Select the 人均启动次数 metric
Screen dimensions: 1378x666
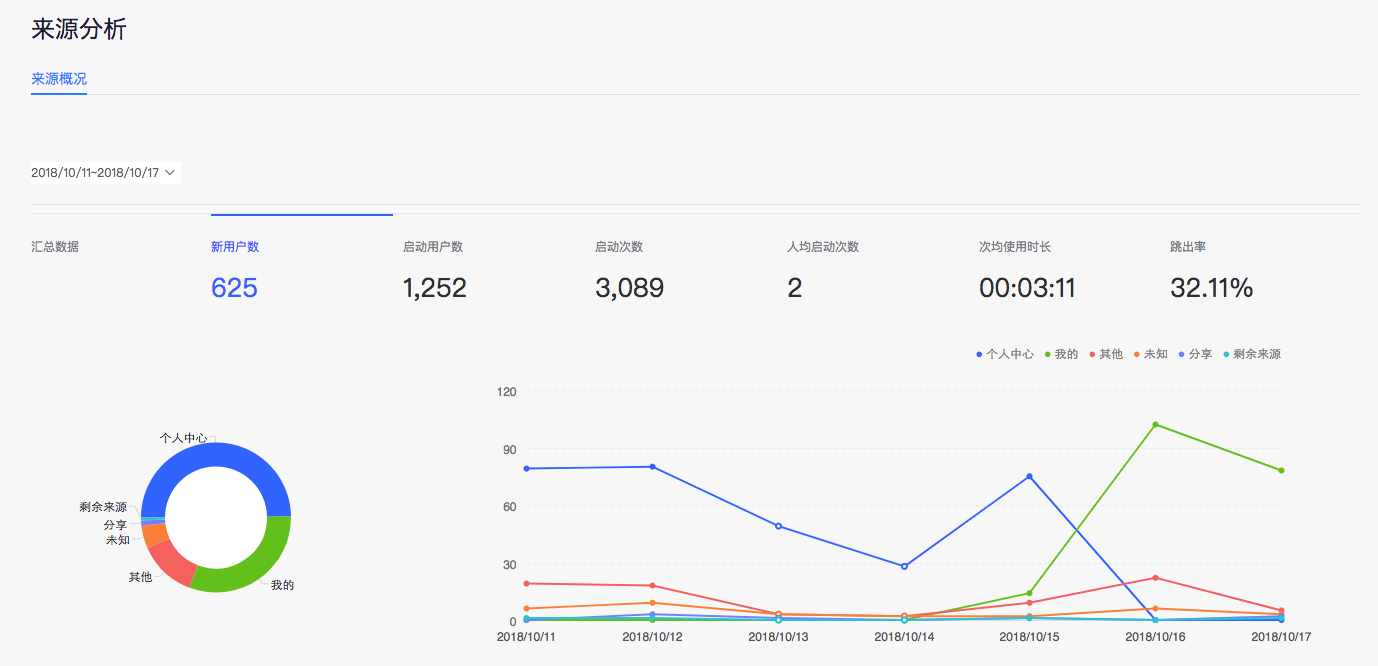(x=823, y=247)
